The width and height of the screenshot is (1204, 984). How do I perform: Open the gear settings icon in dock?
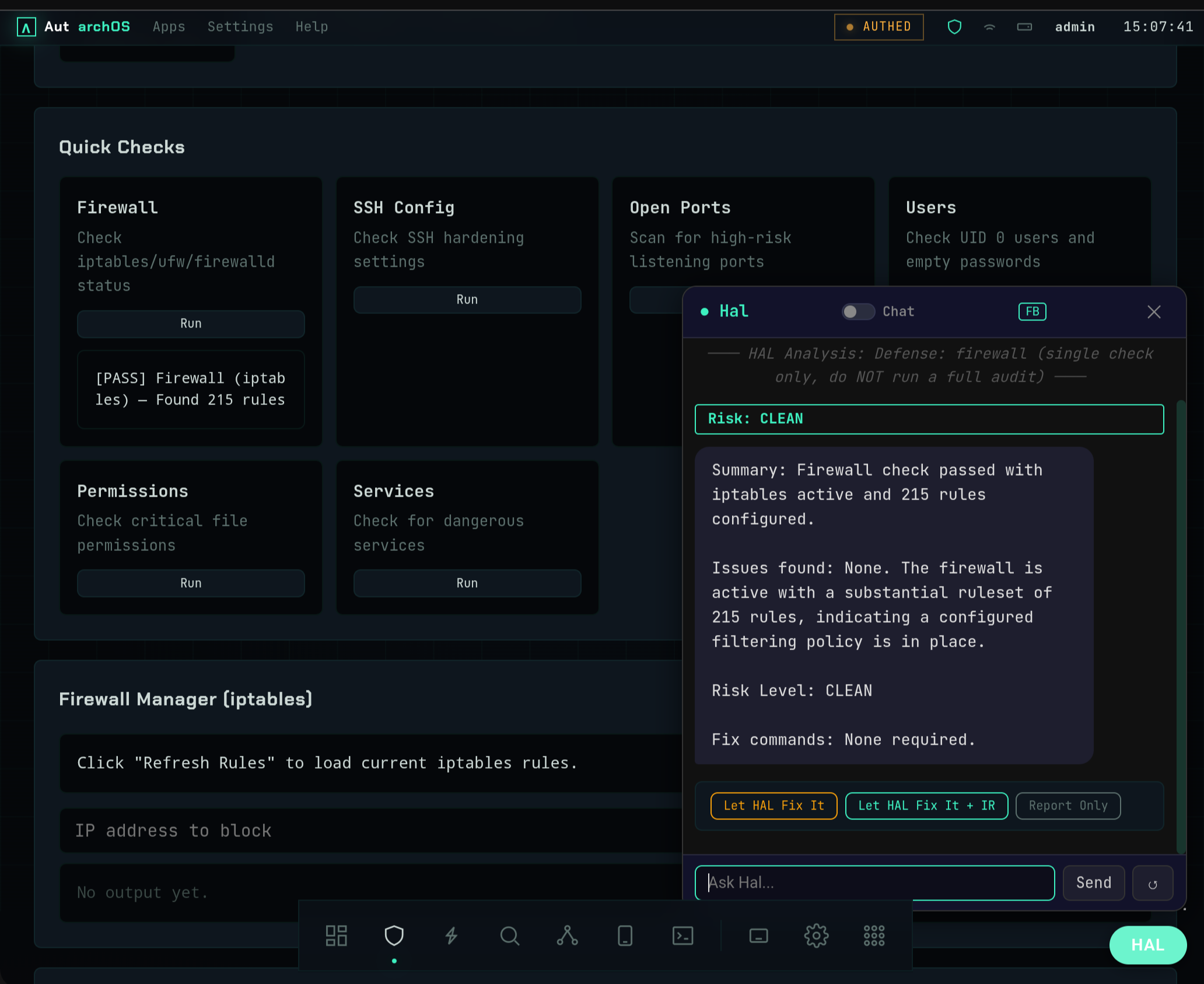pyautogui.click(x=816, y=936)
